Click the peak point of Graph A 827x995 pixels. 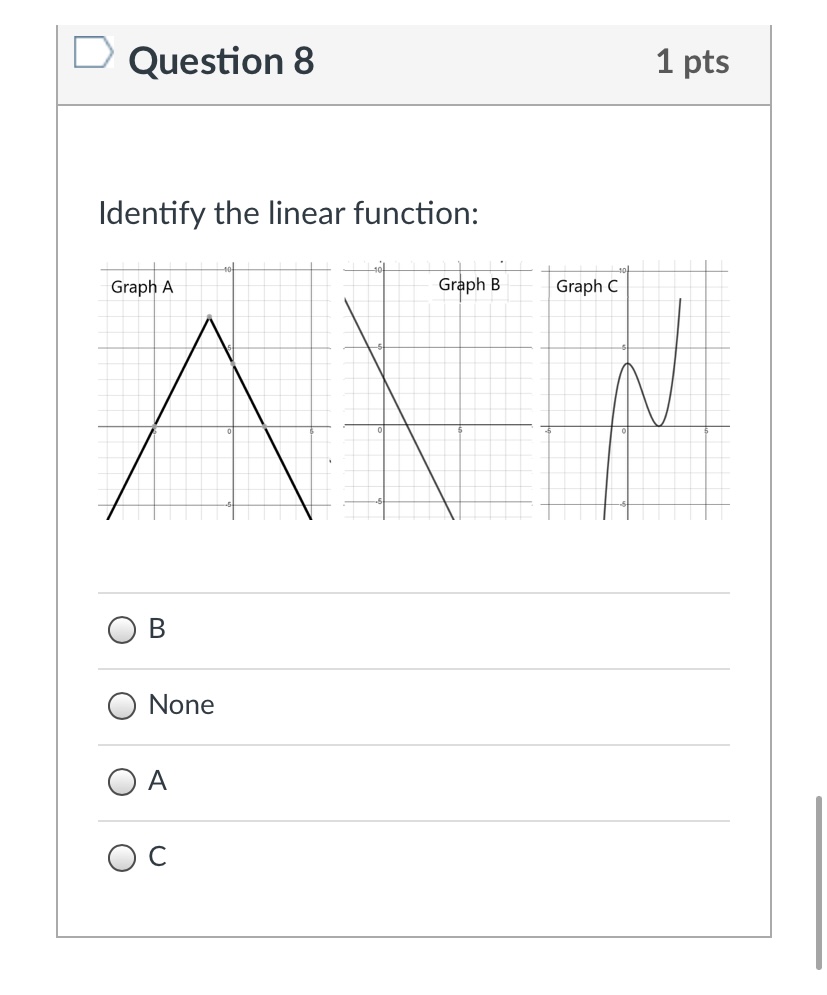[x=209, y=317]
